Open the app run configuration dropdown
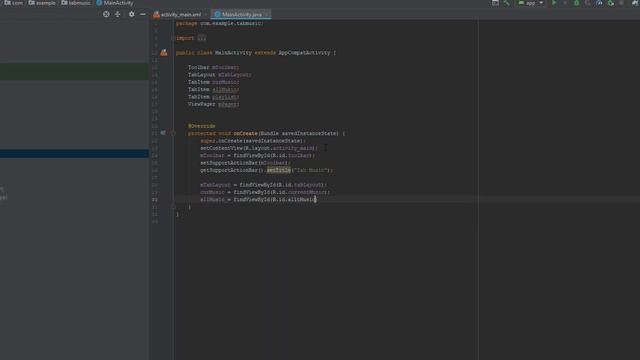This screenshot has height=360, width=640. [530, 3]
